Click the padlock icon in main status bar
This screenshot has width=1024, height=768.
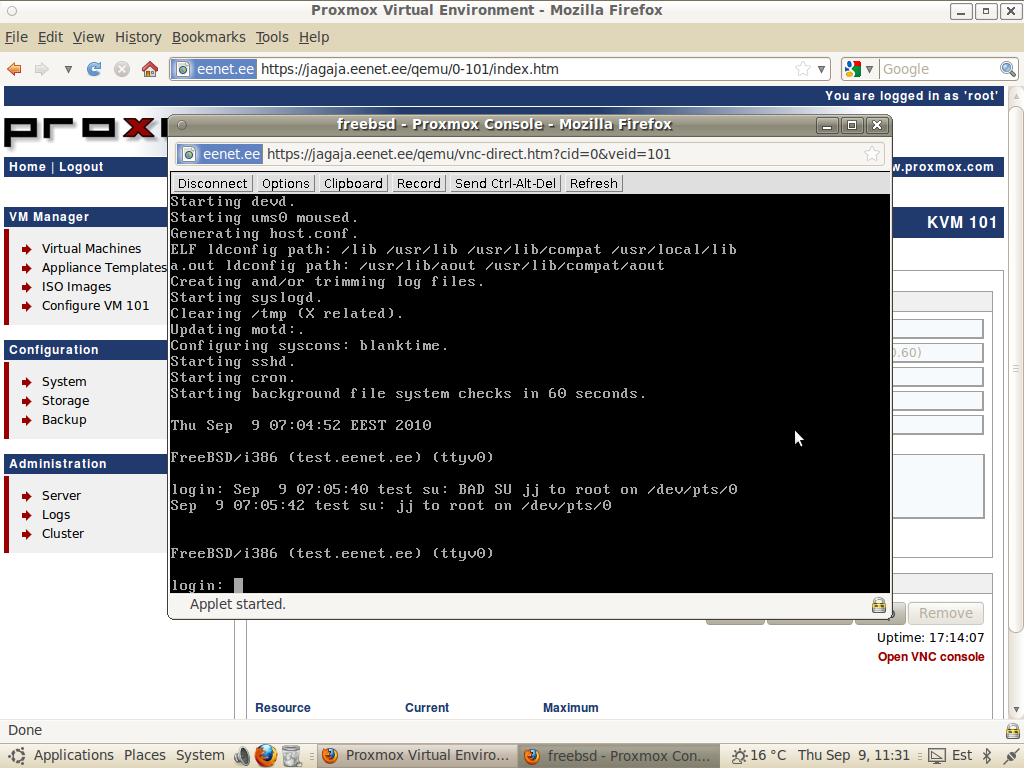[x=1013, y=731]
